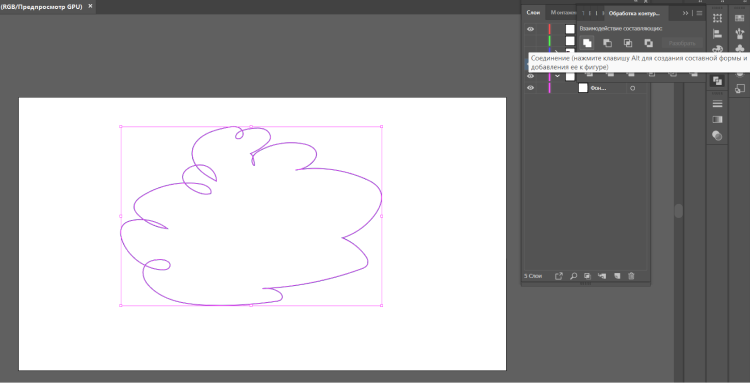This screenshot has width=750, height=383.
Task: Close the document tab
Action: coord(90,6)
